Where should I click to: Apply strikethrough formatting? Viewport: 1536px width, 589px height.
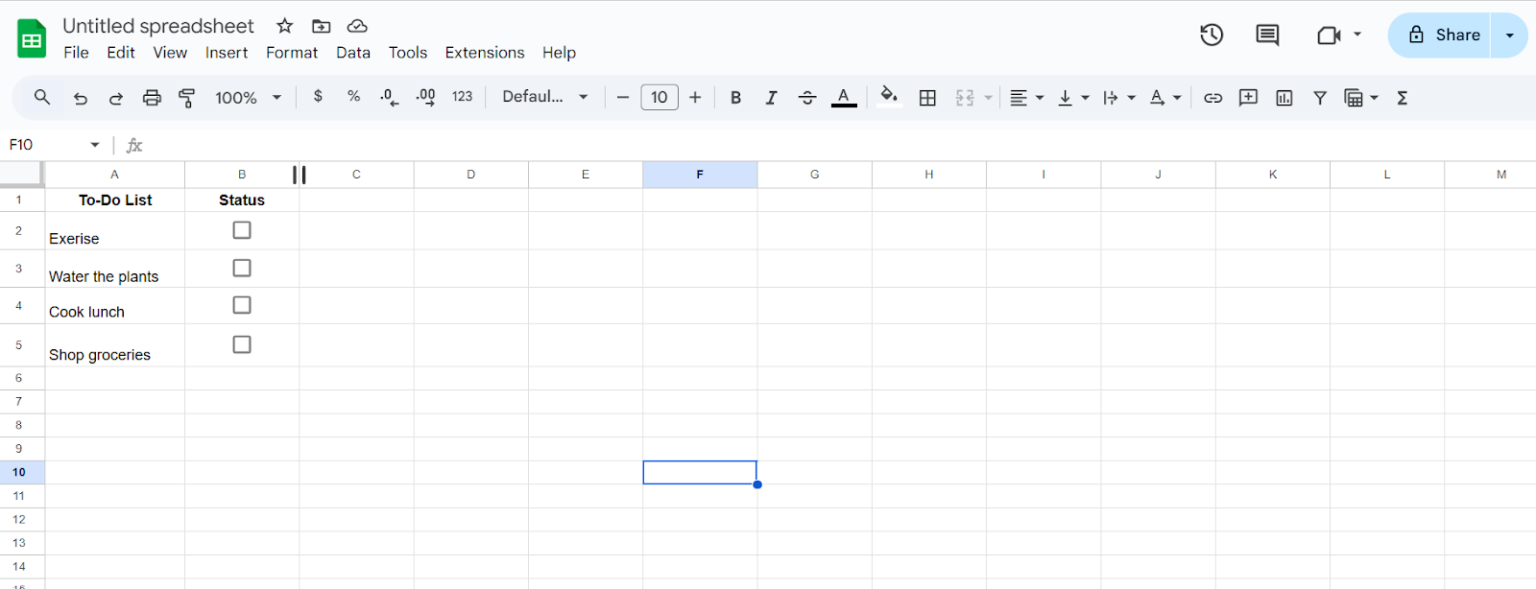coord(807,97)
